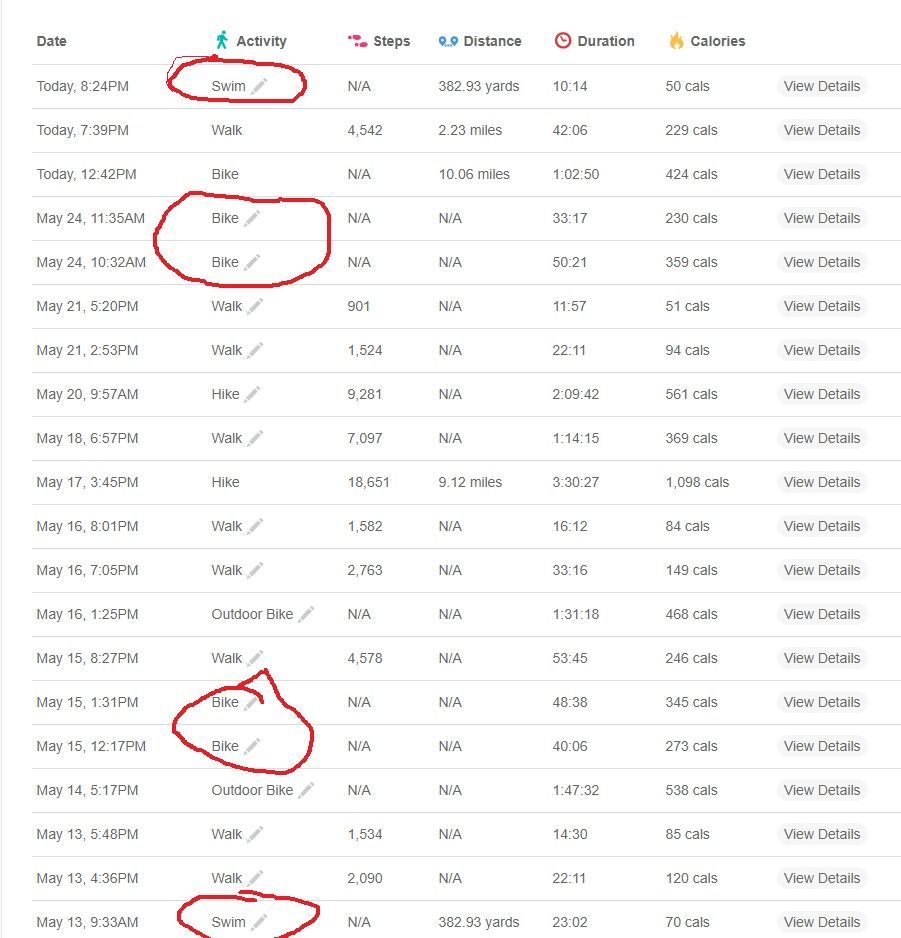Click pencil icon for May 24 11:35AM Bike
Screen dimensions: 901x938
coord(252,218)
